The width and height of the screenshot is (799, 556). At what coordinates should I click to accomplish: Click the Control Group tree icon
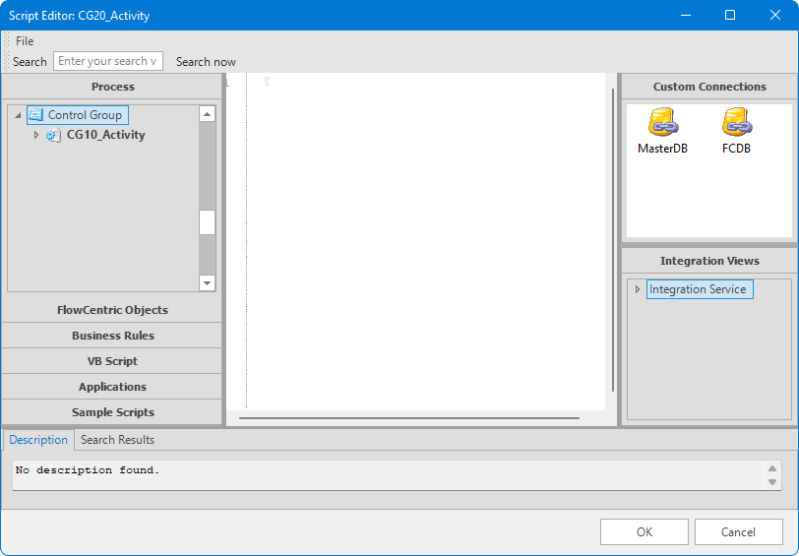click(36, 114)
